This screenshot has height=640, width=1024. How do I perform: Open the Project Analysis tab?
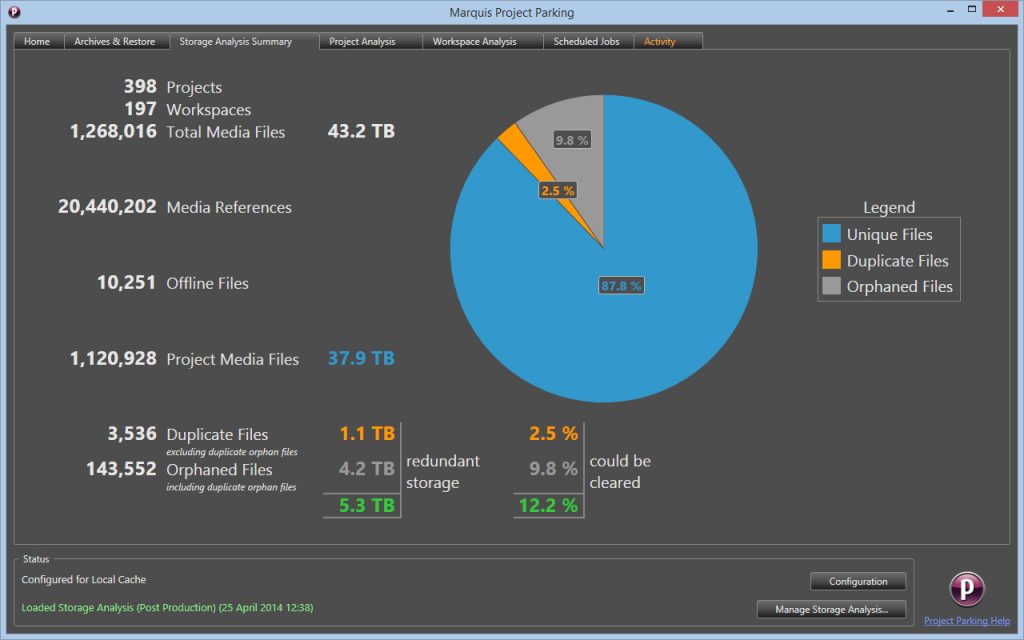coord(362,42)
